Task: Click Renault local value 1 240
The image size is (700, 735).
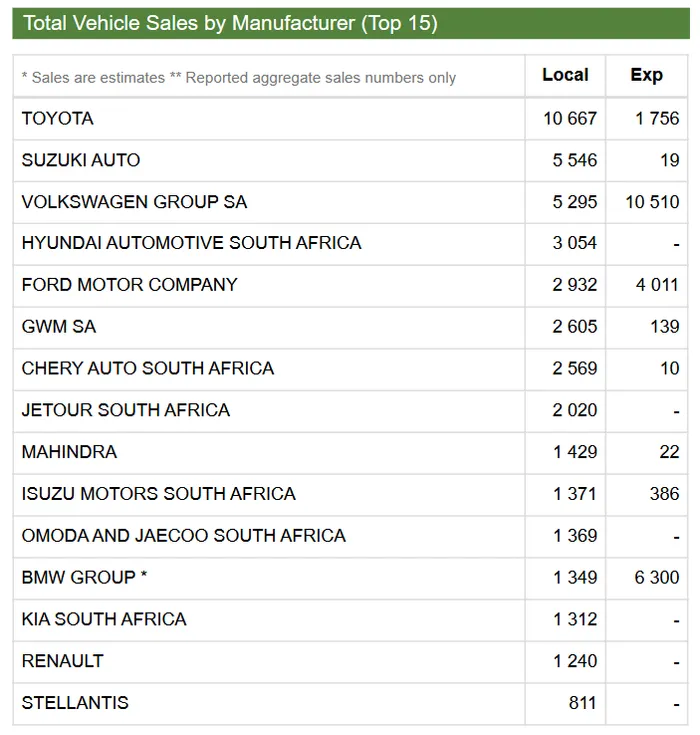Action: point(575,661)
